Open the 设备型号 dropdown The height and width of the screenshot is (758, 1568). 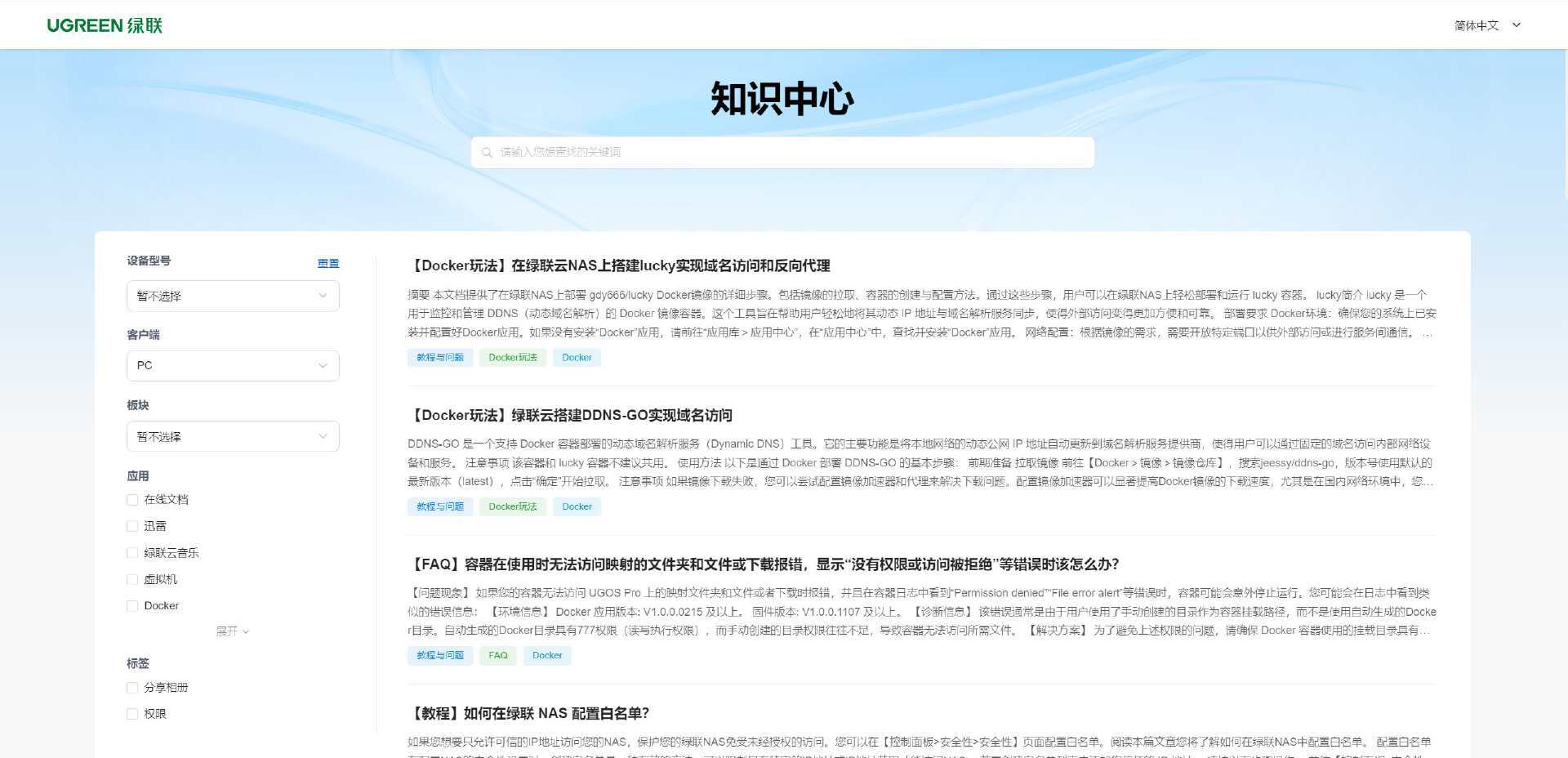pyautogui.click(x=233, y=296)
